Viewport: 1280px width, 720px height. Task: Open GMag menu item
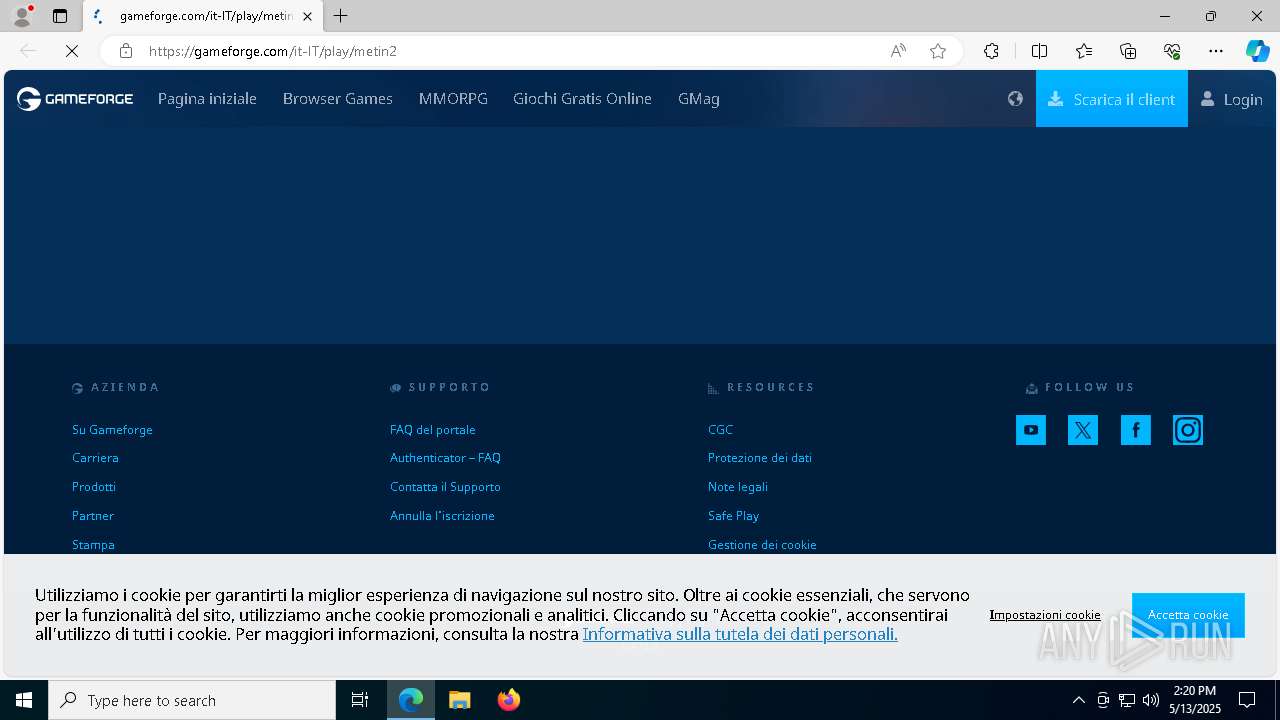699,98
